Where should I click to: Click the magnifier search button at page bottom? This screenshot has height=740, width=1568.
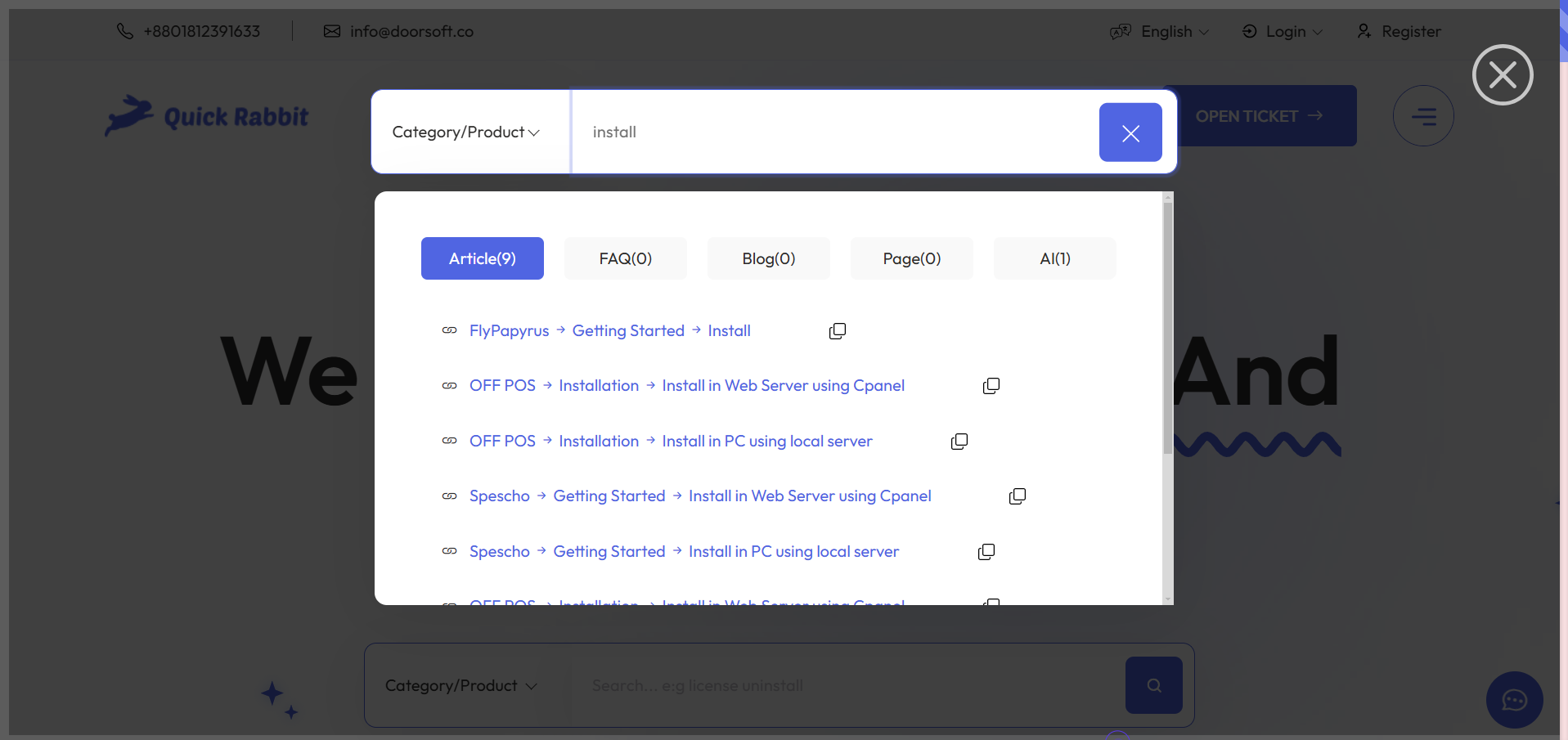[1153, 685]
